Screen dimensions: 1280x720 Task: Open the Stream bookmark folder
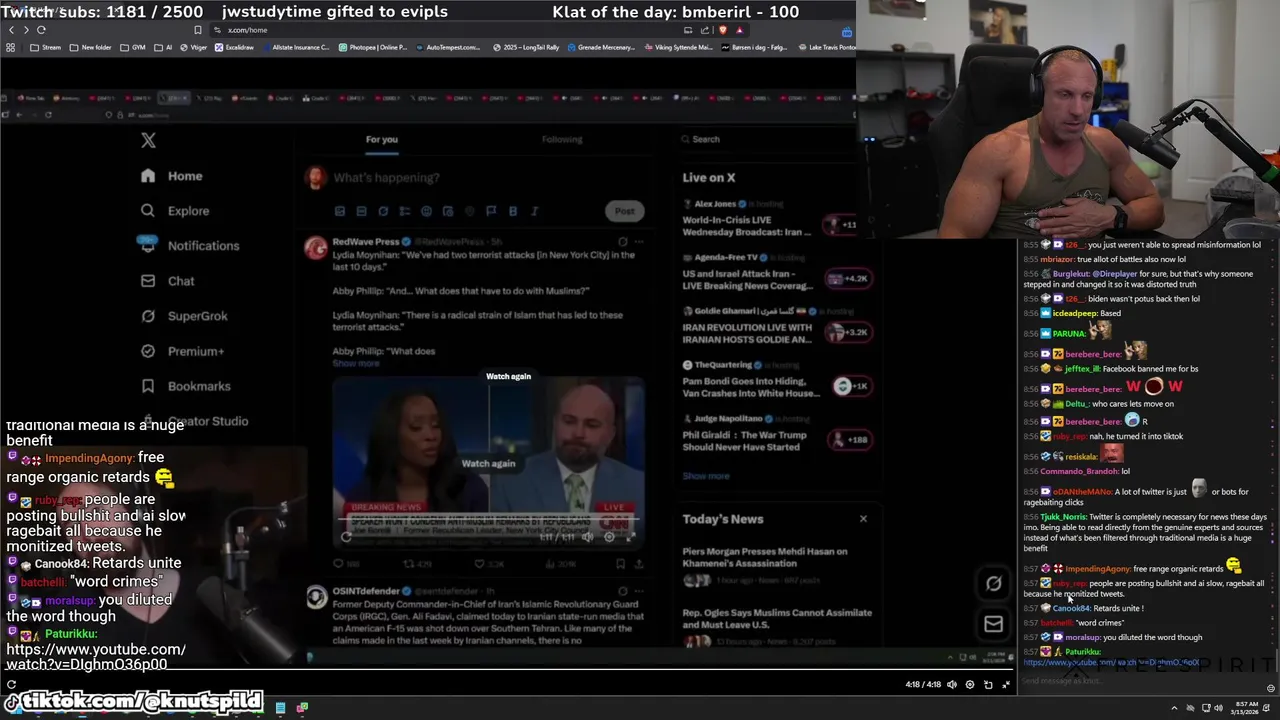coord(45,47)
